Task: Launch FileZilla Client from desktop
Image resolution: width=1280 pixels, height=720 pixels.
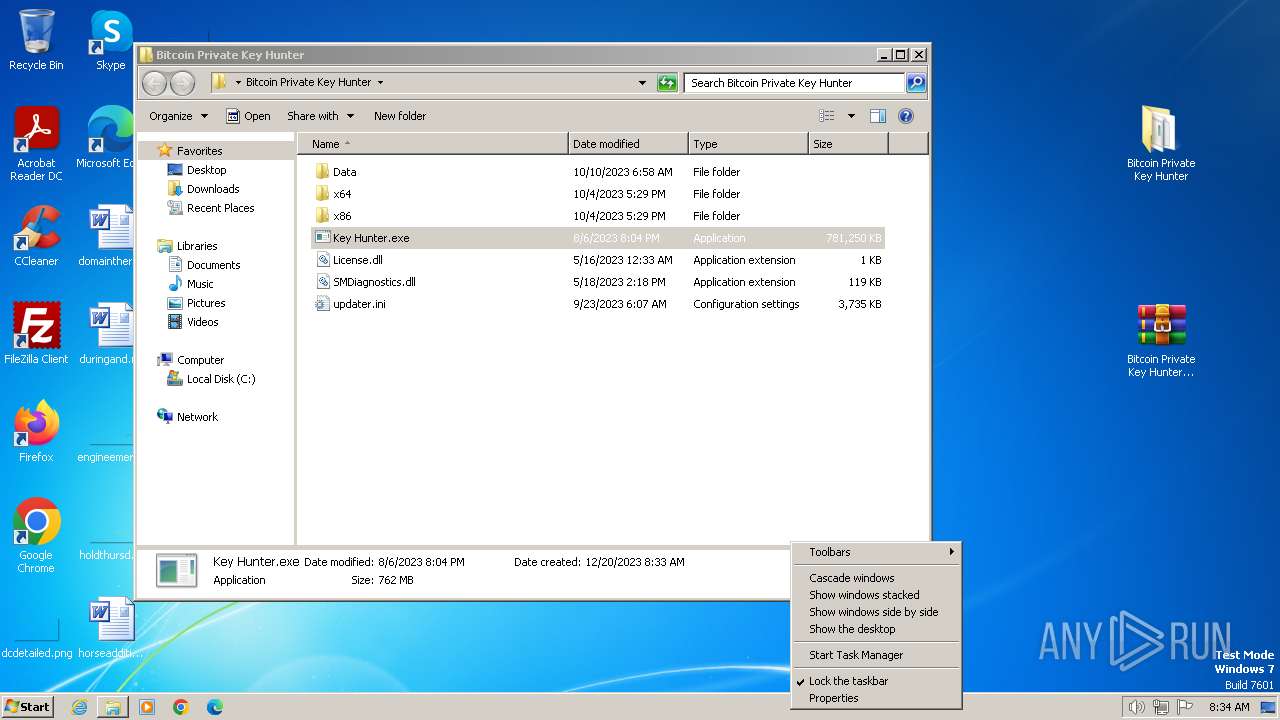Action: (36, 334)
